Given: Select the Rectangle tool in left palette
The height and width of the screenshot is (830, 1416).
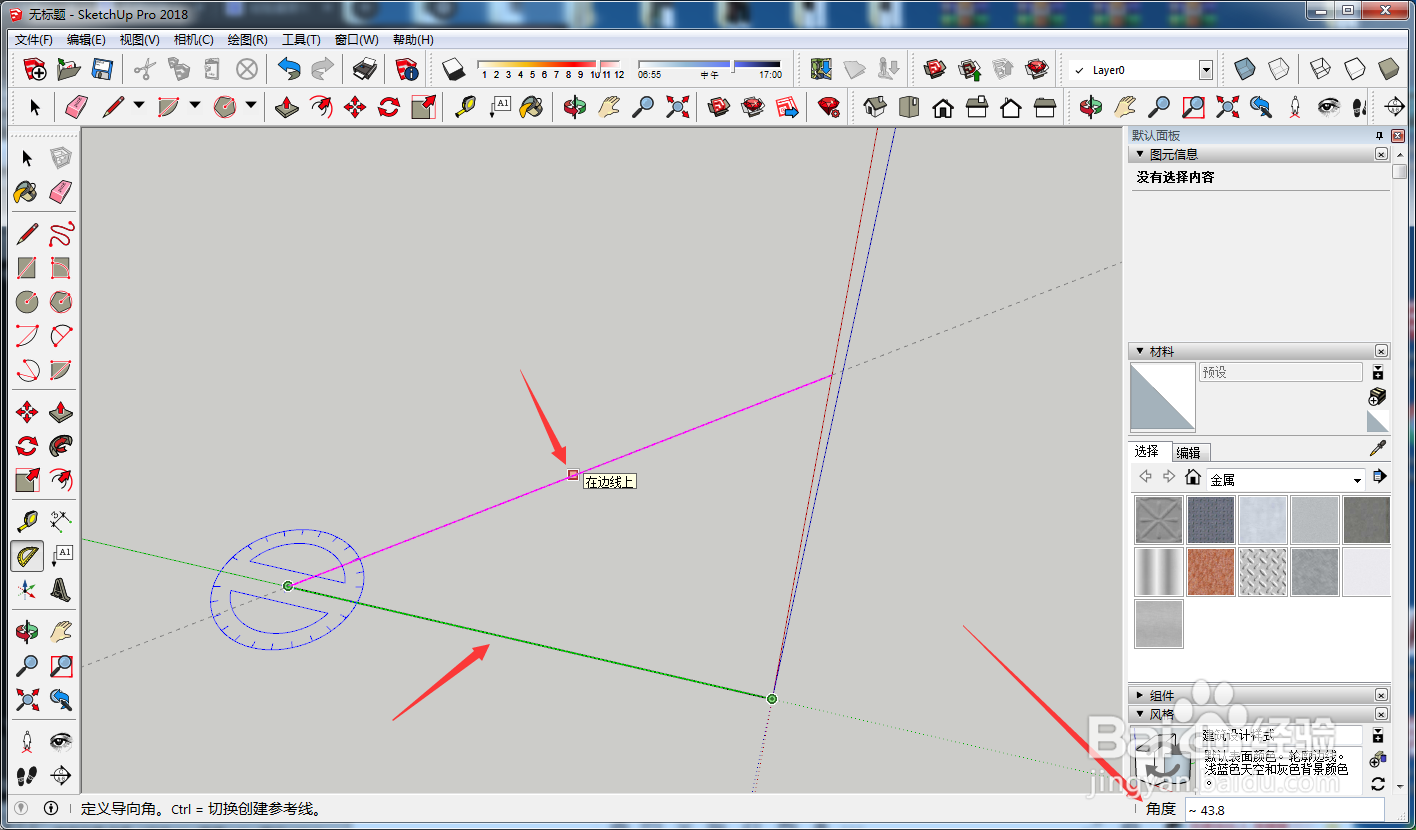Looking at the screenshot, I should coord(27,268).
